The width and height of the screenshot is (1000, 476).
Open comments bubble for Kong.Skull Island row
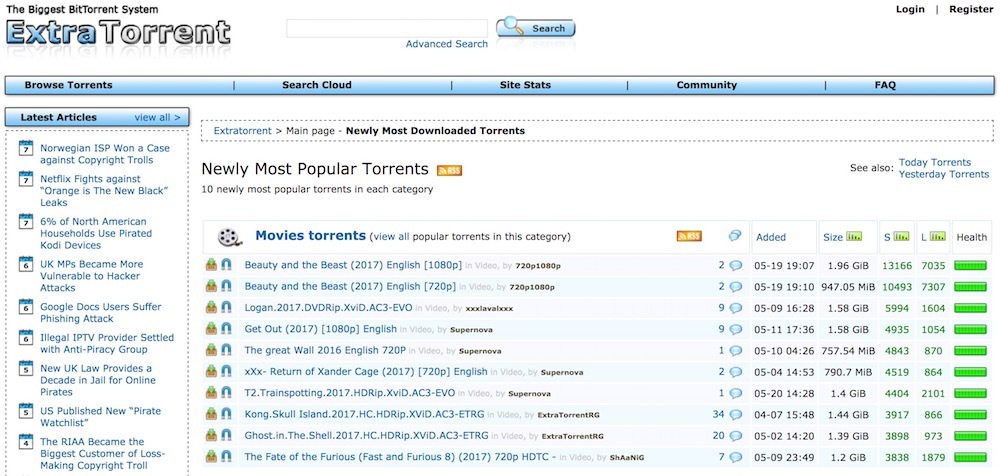click(x=736, y=415)
